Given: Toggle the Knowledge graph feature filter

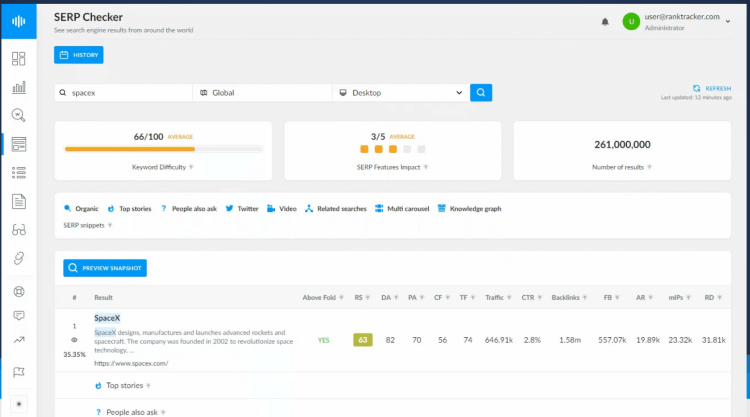Looking at the screenshot, I should 470,208.
